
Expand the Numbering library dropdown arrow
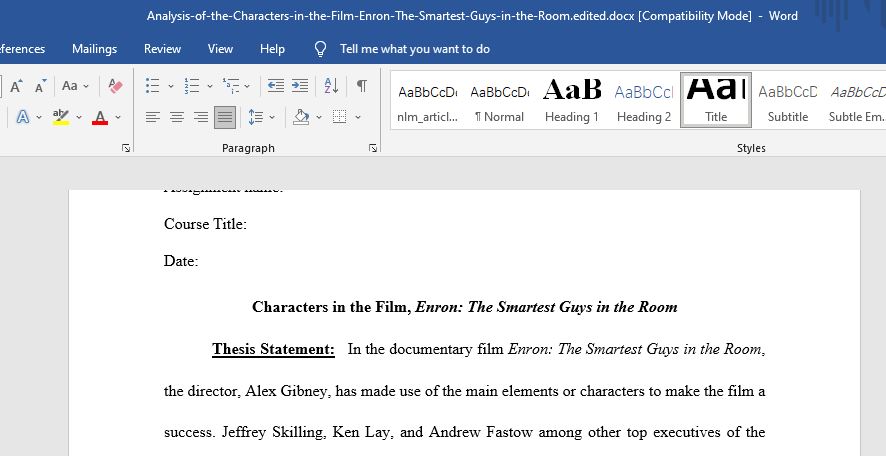(210, 86)
